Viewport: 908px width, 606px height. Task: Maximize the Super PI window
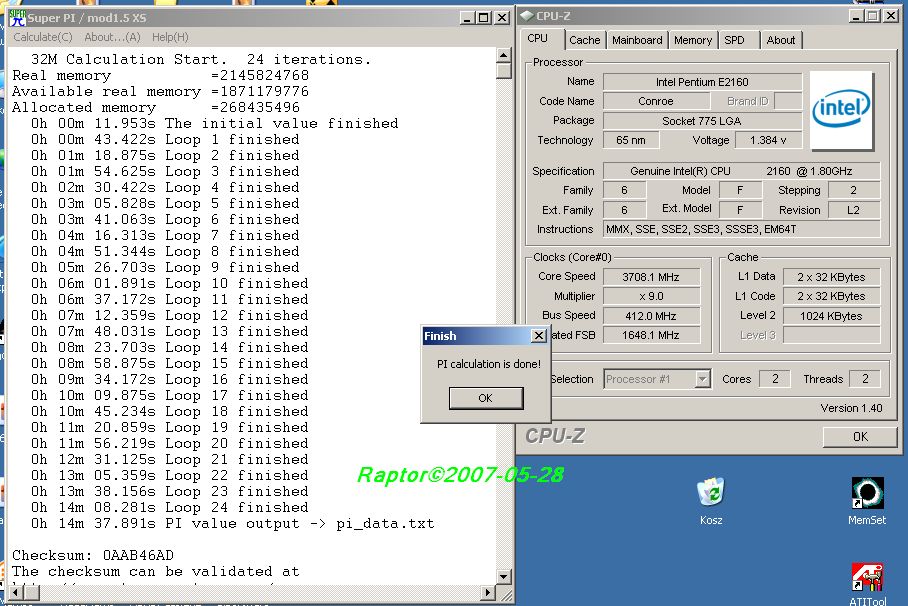[484, 18]
